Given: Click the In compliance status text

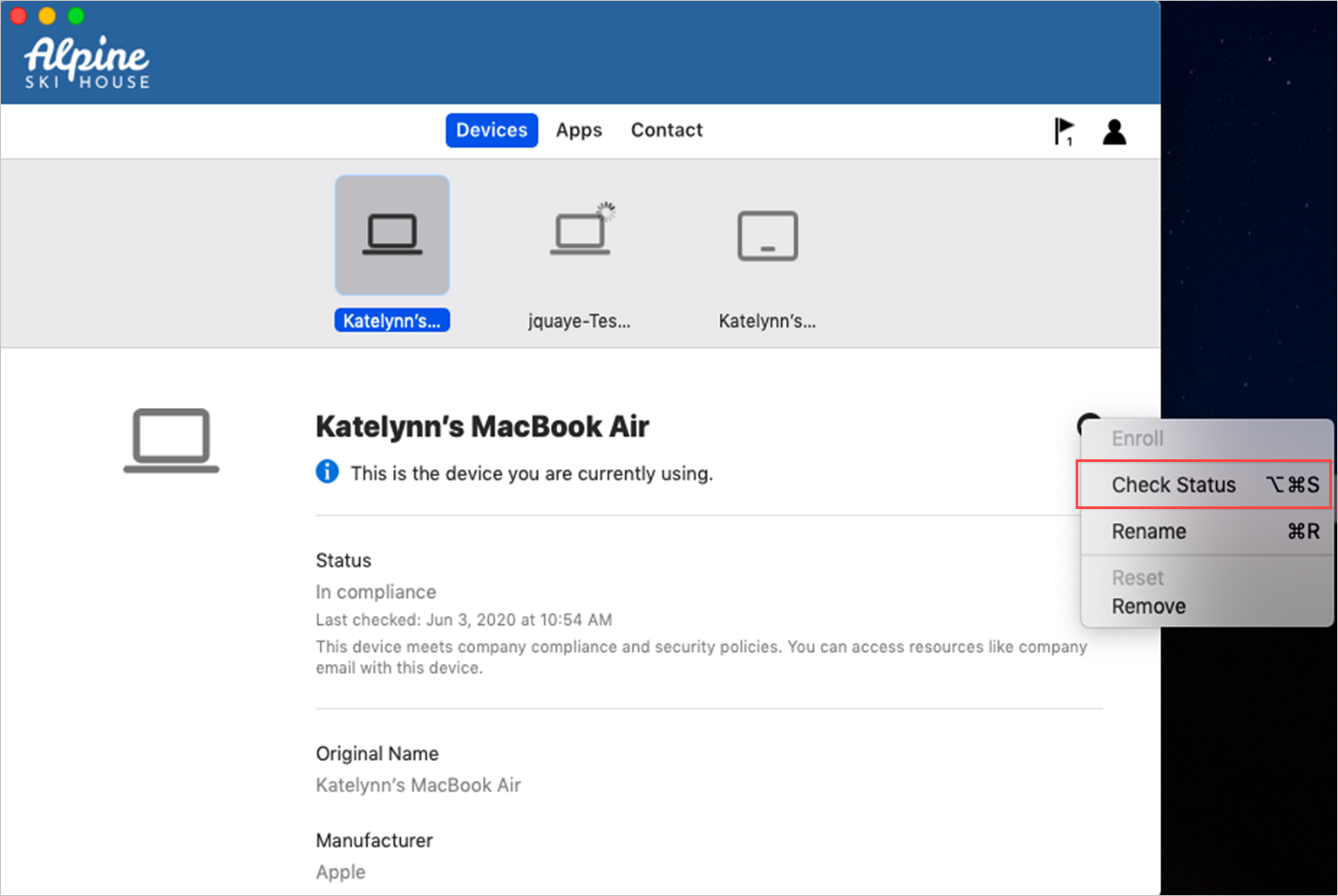Looking at the screenshot, I should click(x=376, y=592).
